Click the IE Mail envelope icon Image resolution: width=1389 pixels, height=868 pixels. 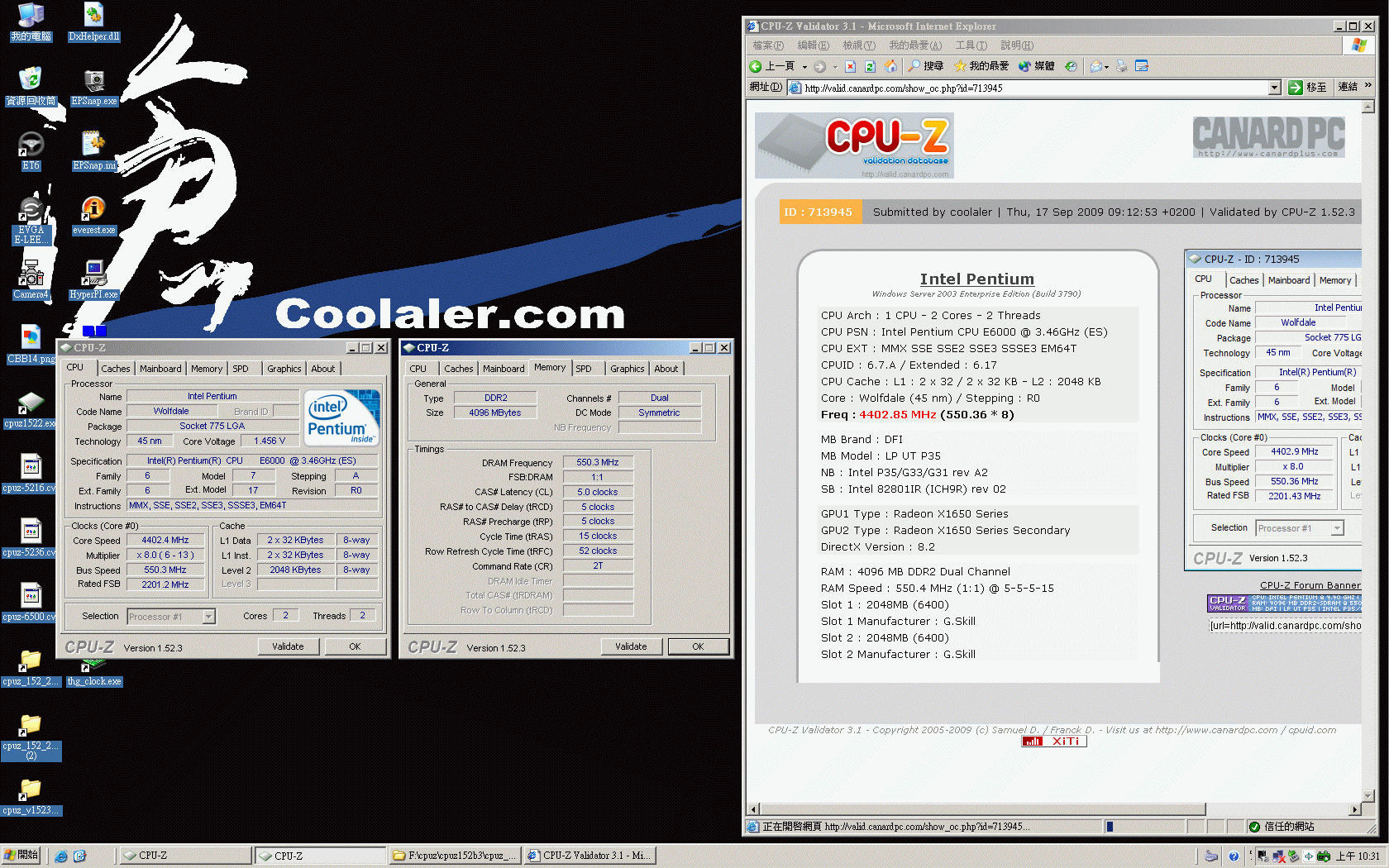(1096, 66)
